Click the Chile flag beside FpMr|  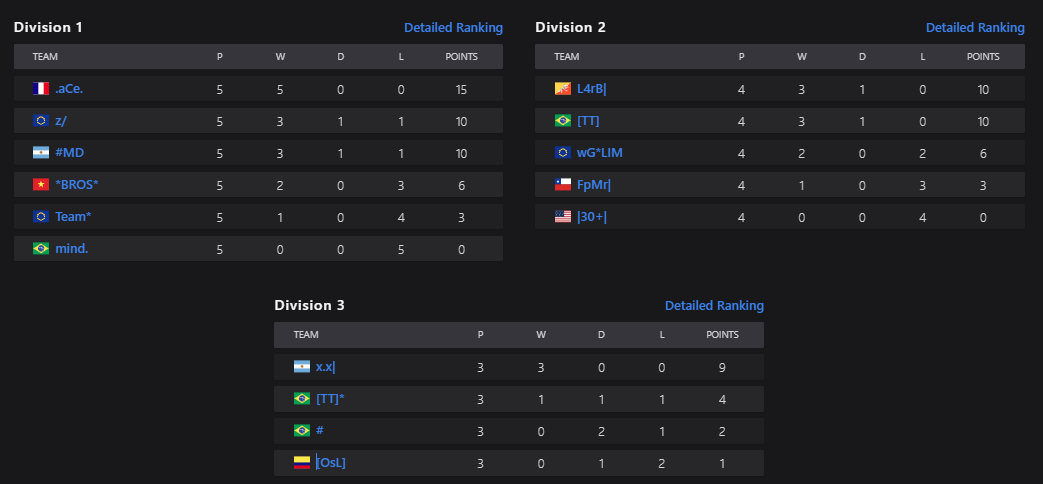563,185
